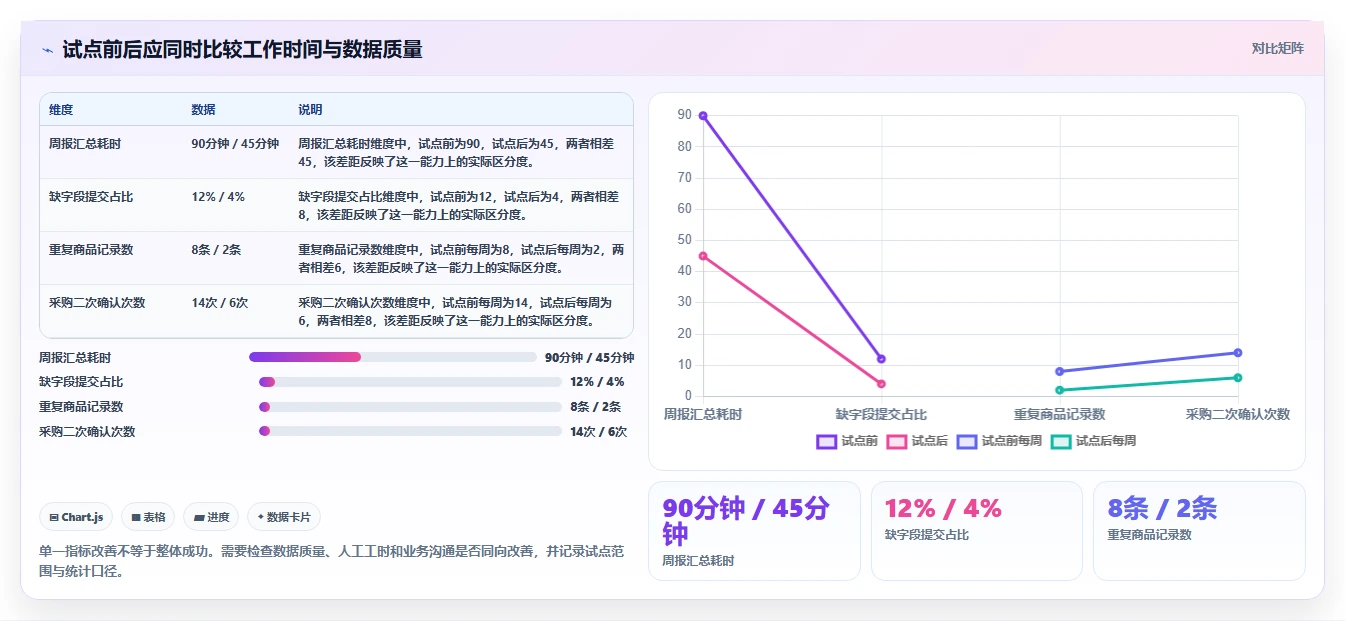The width and height of the screenshot is (1345, 621).
Task: Click the table value 90分钟 / 45分钟
Action: (x=235, y=144)
